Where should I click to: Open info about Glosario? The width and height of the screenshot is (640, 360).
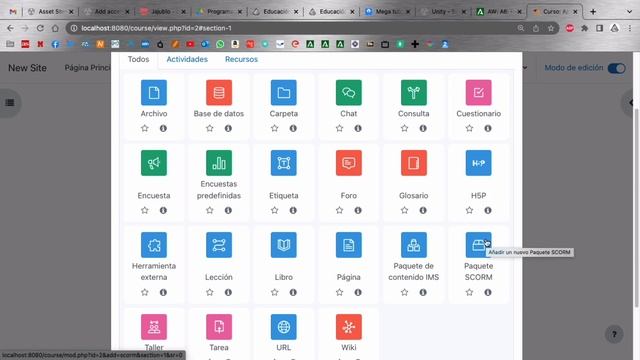click(x=423, y=210)
